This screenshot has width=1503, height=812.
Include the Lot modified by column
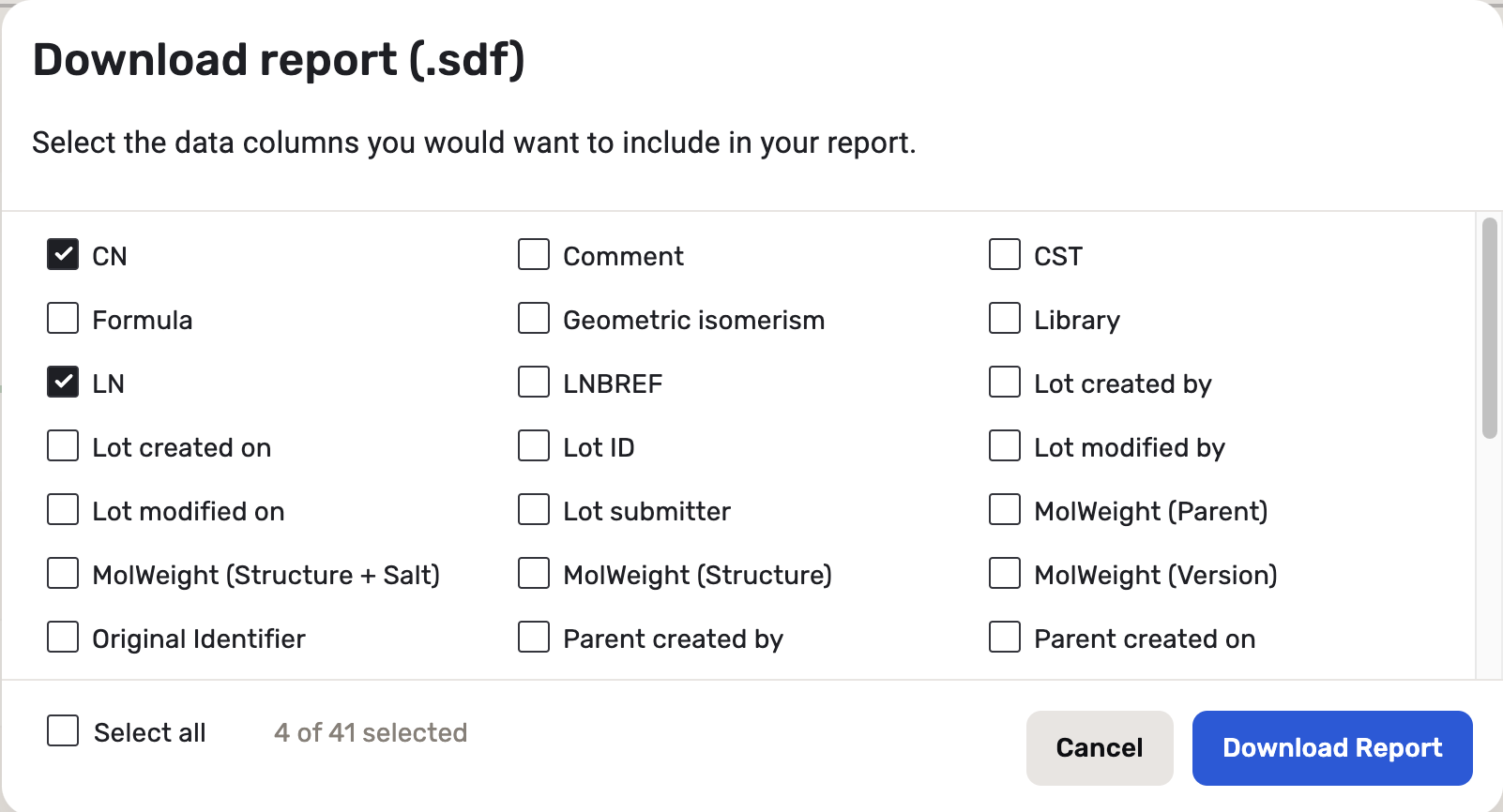(x=1005, y=445)
